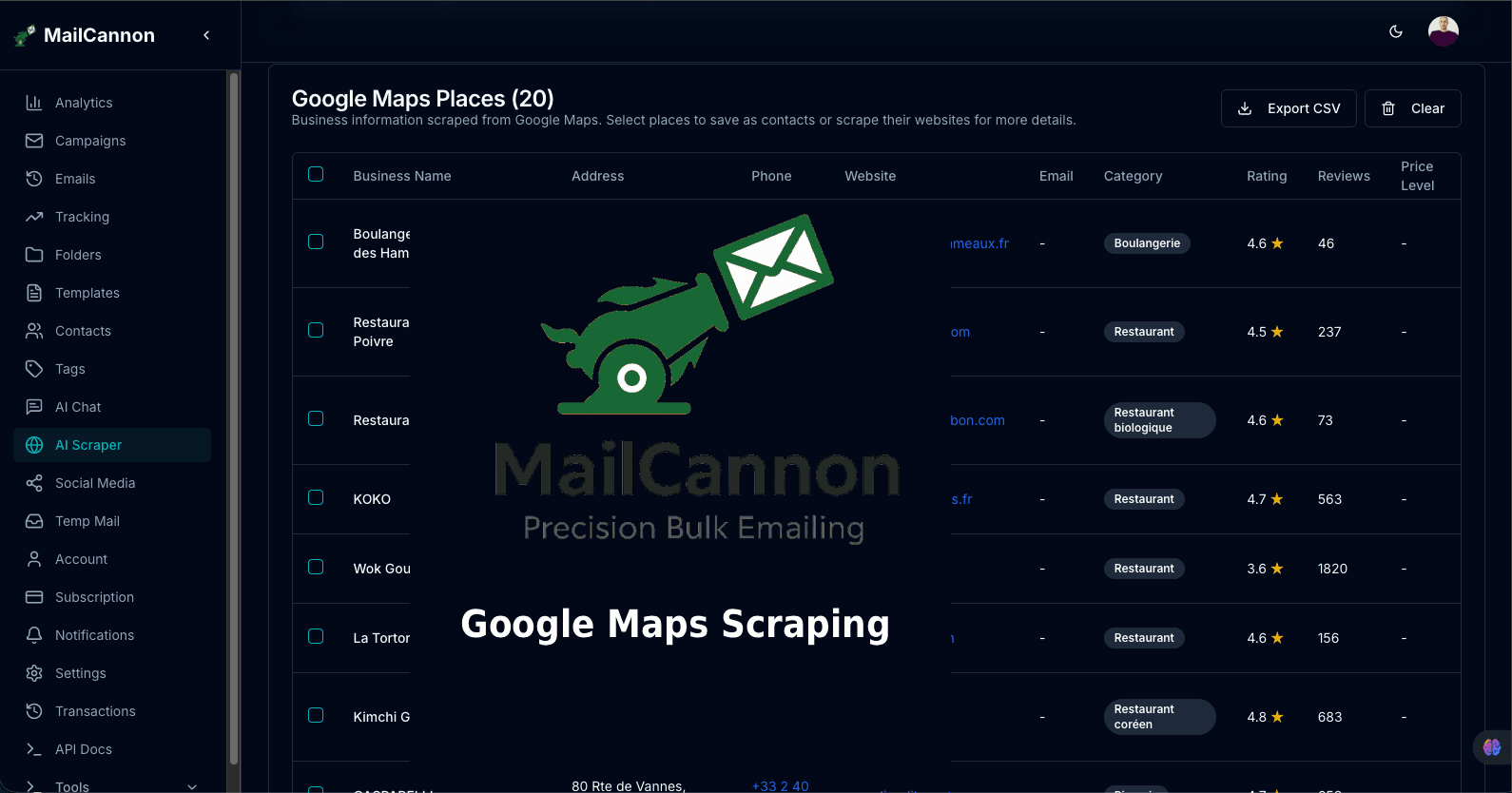Click the sidebar vertical scrollbar
The width and height of the screenshot is (1512, 793).
[x=234, y=418]
